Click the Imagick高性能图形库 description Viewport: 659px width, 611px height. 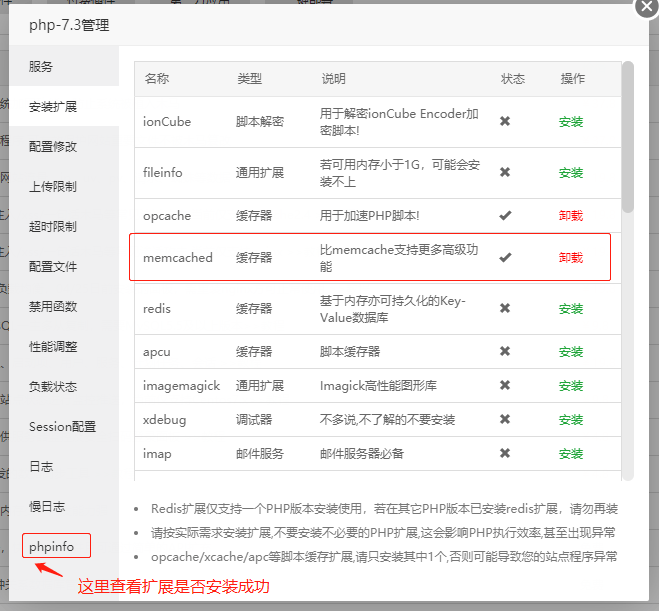(378, 386)
